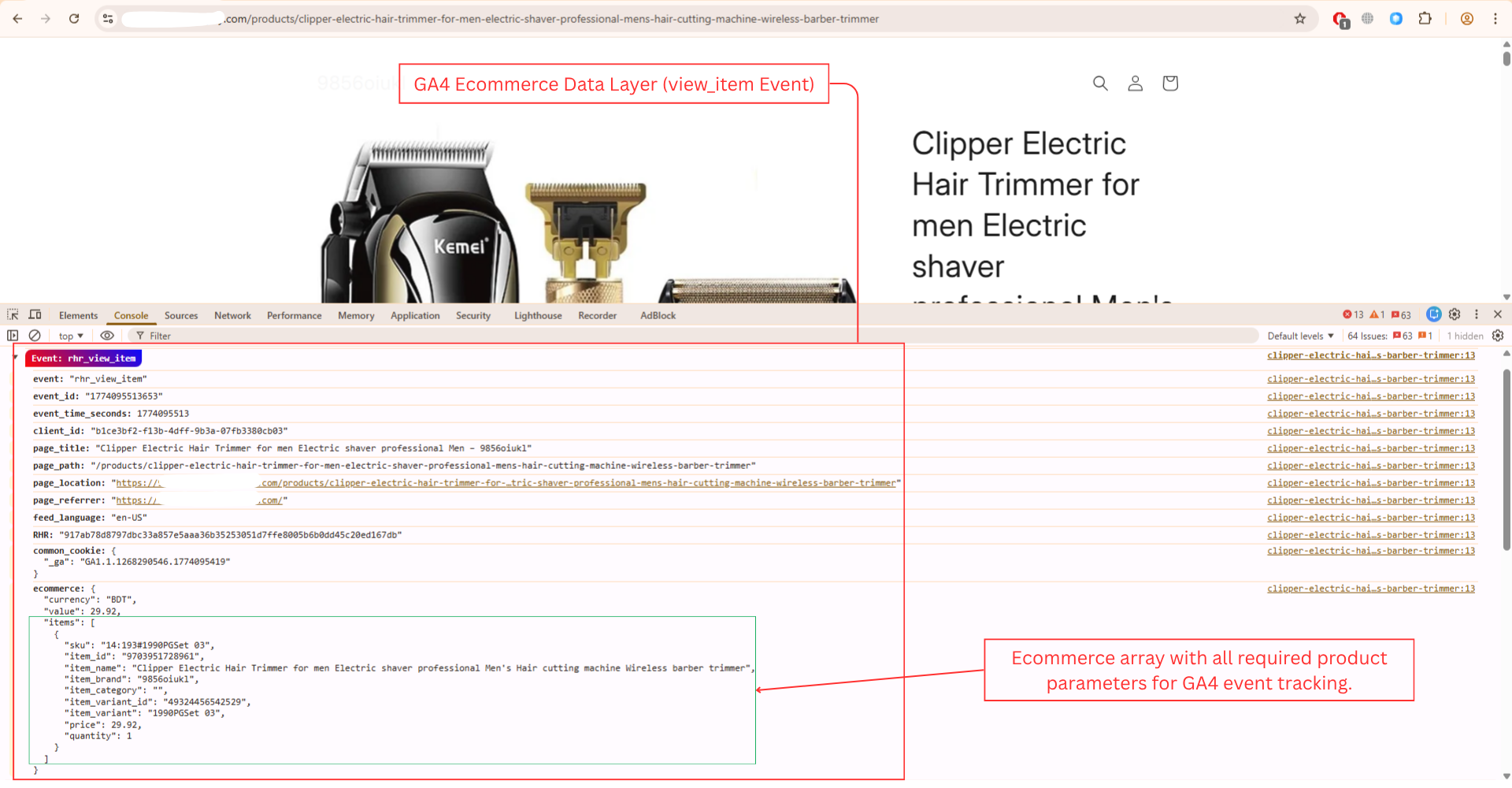This screenshot has width=1512, height=788.
Task: Click the RHR hash value line
Action: click(217, 535)
